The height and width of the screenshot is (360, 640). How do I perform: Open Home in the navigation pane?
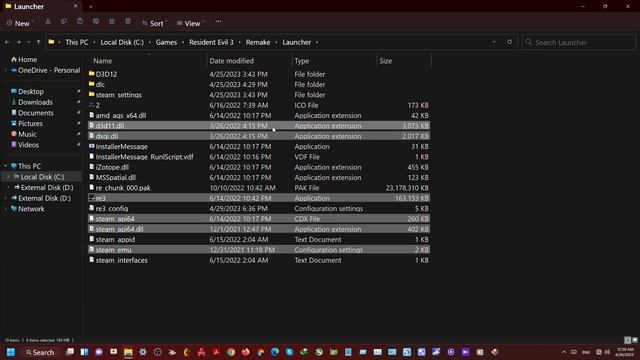(x=24, y=60)
